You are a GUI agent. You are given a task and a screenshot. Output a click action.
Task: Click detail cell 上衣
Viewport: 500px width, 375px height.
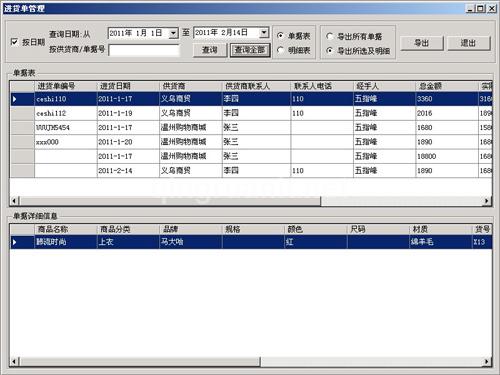(x=128, y=242)
